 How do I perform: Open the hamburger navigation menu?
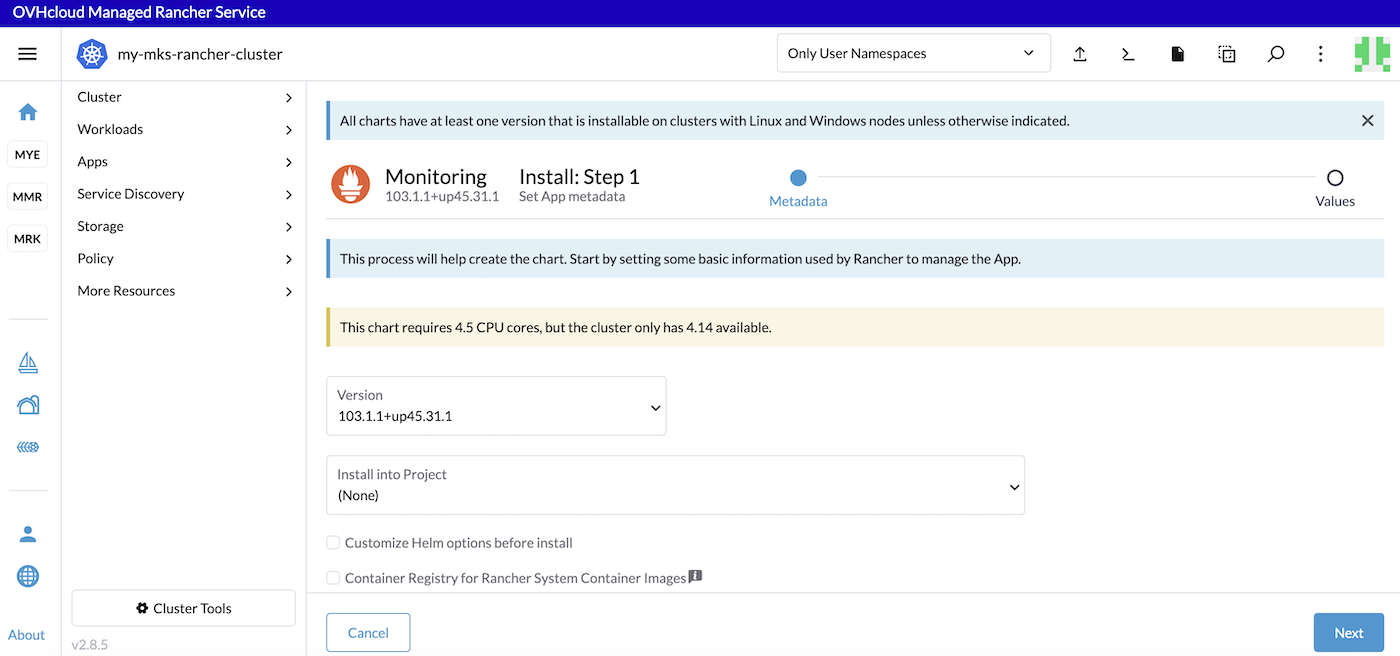click(27, 53)
